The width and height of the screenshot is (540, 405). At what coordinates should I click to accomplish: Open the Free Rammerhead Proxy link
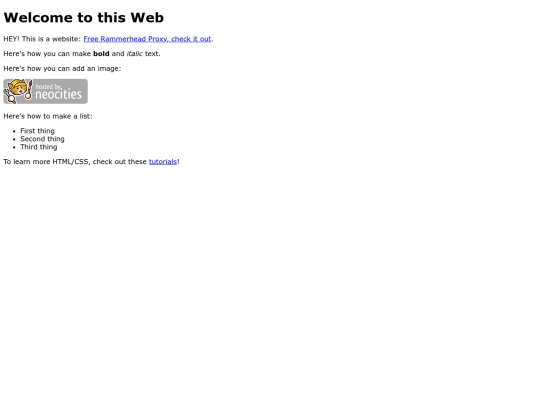tap(147, 39)
